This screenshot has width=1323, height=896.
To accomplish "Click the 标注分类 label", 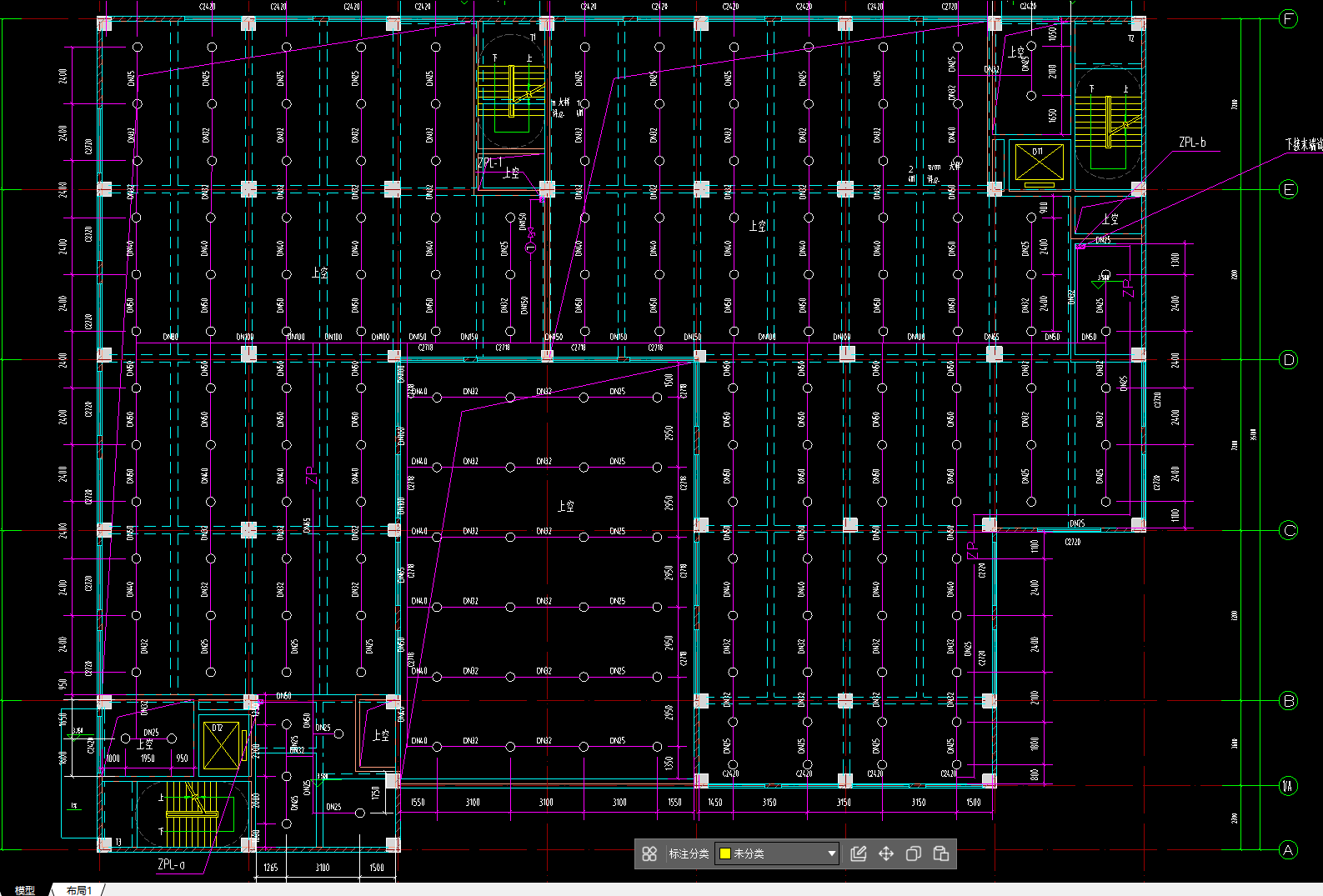I will click(689, 853).
